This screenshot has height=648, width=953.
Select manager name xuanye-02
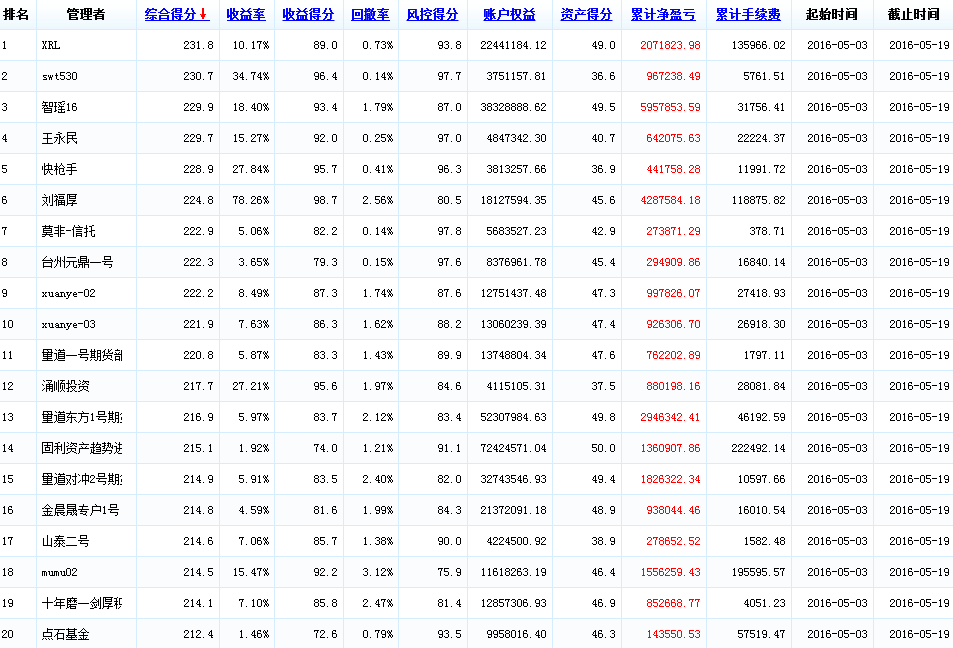tap(68, 294)
